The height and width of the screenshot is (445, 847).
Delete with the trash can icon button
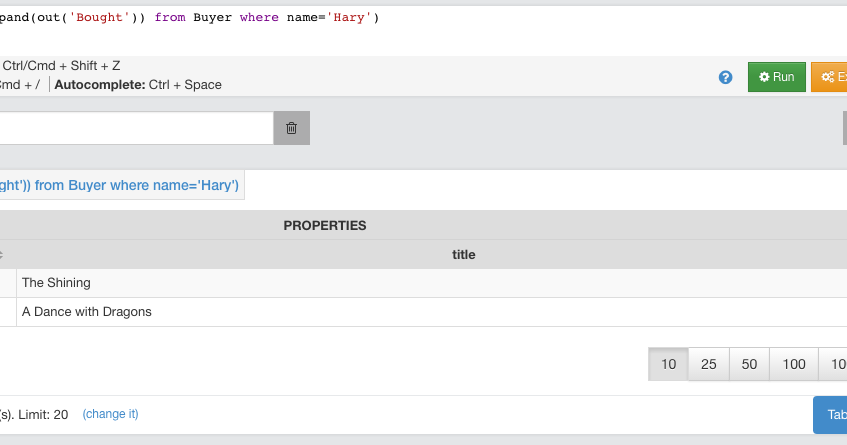[x=292, y=128]
